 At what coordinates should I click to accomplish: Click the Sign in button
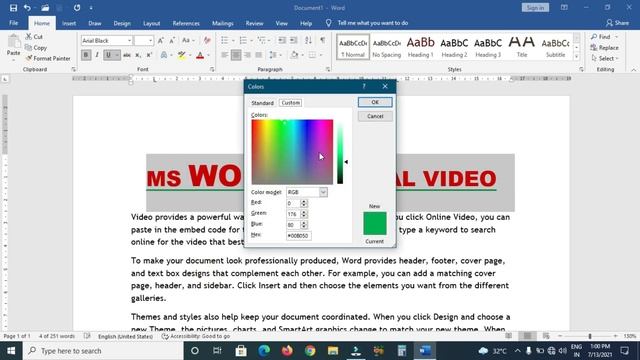(535, 8)
